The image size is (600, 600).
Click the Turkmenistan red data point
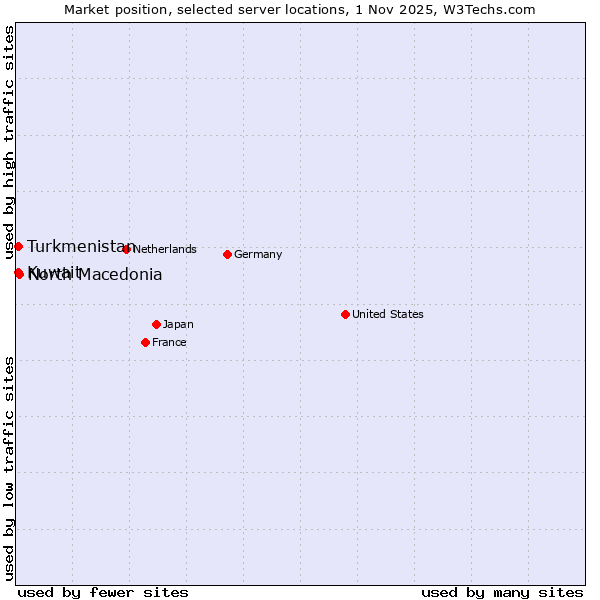point(18,246)
